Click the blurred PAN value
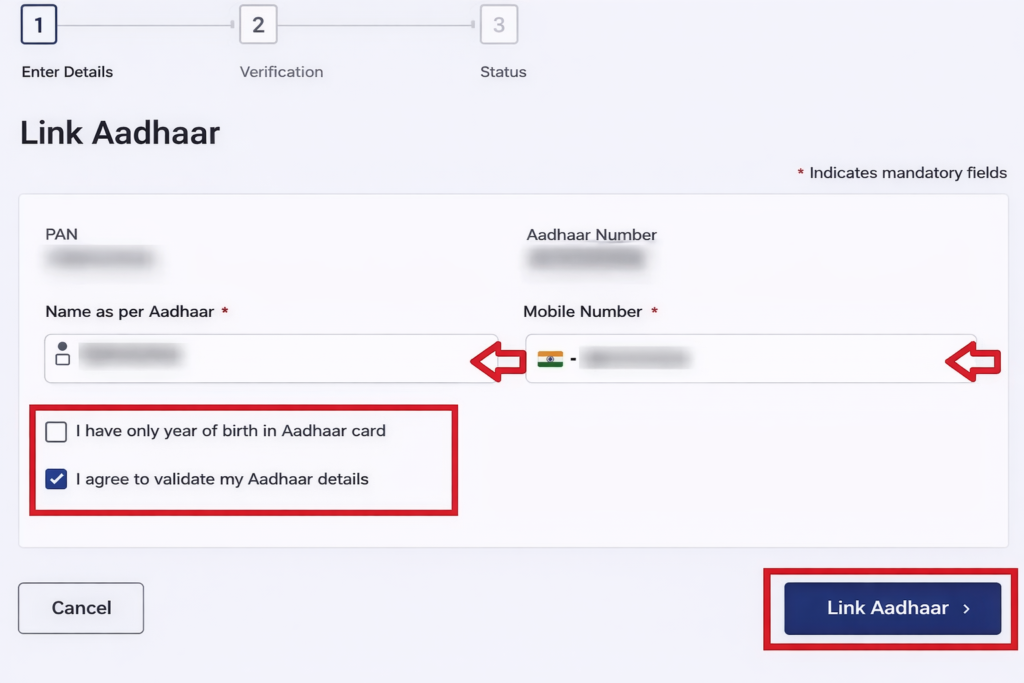 point(101,259)
